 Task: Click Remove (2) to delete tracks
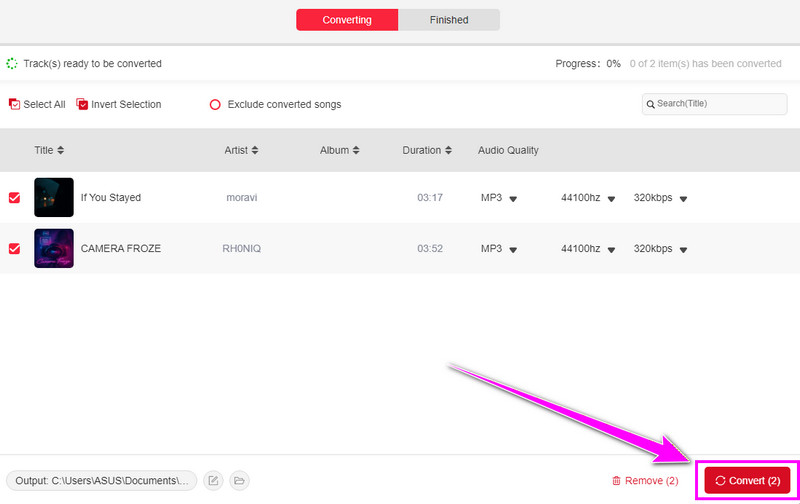pyautogui.click(x=645, y=481)
